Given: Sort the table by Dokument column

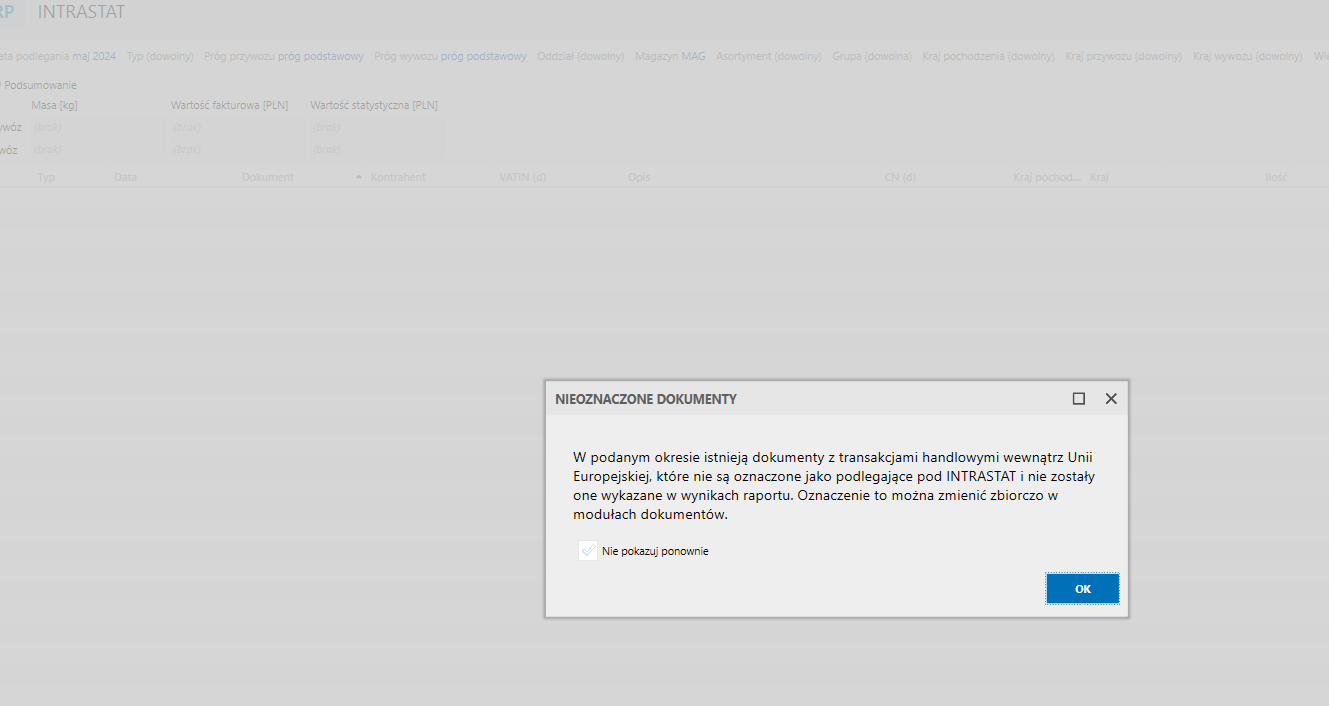Looking at the screenshot, I should (267, 177).
